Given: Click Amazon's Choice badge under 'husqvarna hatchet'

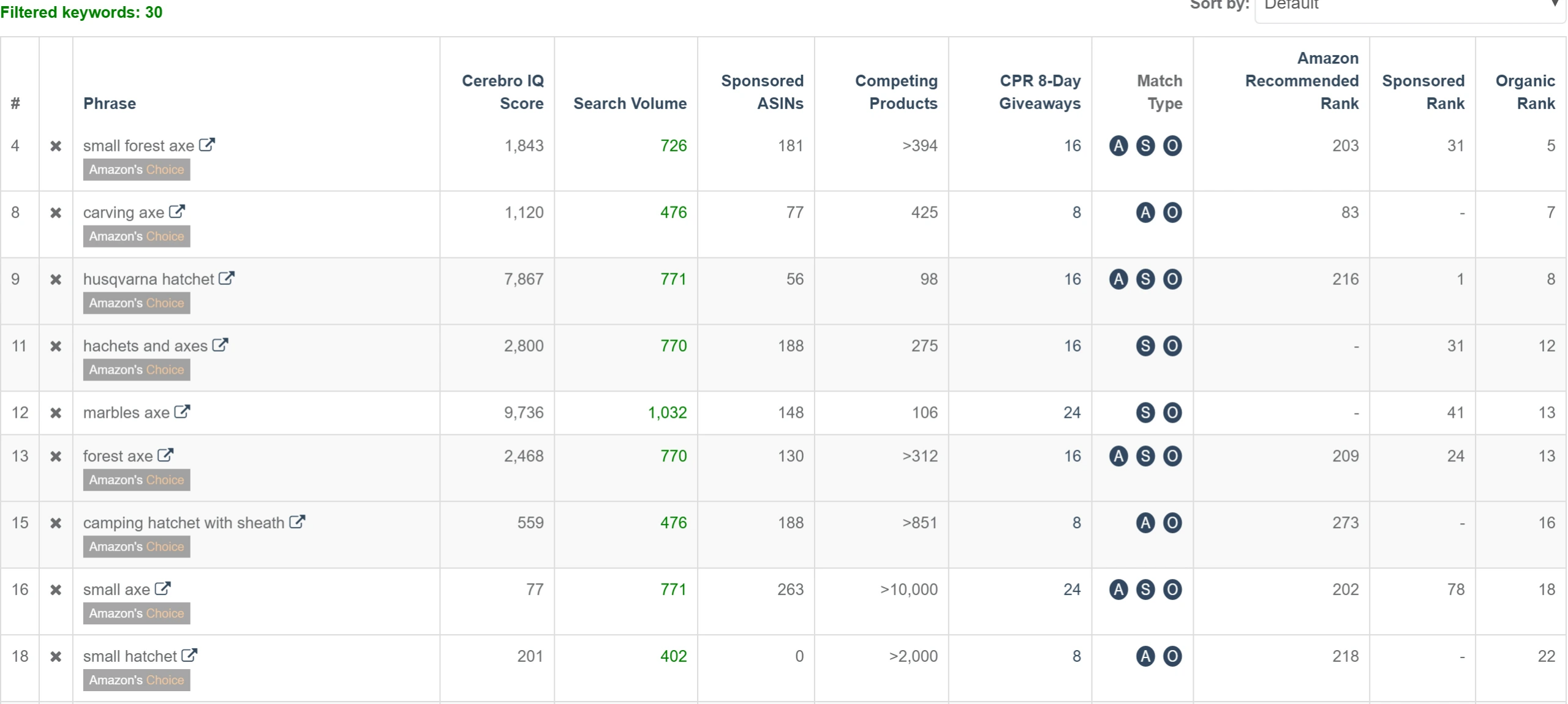Looking at the screenshot, I should point(137,303).
